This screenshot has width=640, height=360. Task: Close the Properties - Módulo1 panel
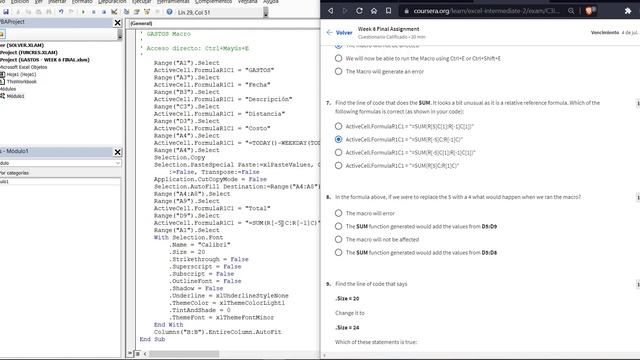point(118,152)
